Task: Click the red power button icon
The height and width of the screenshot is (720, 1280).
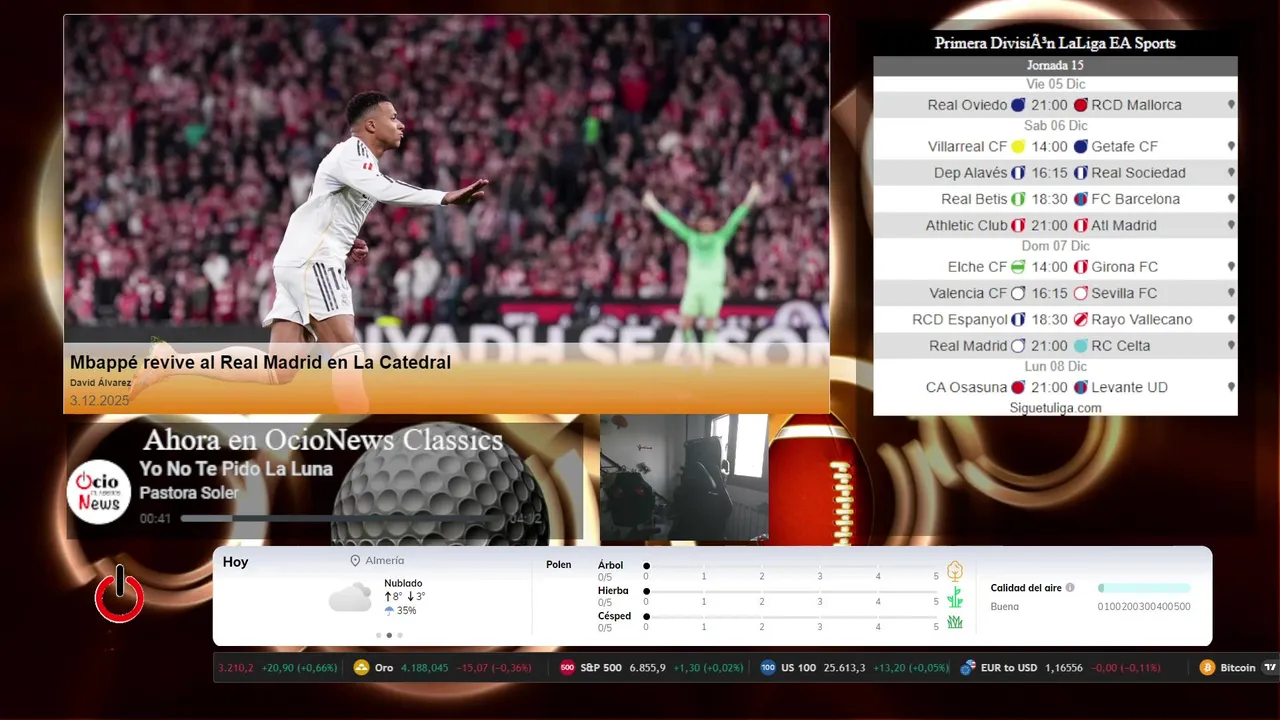Action: 119,594
